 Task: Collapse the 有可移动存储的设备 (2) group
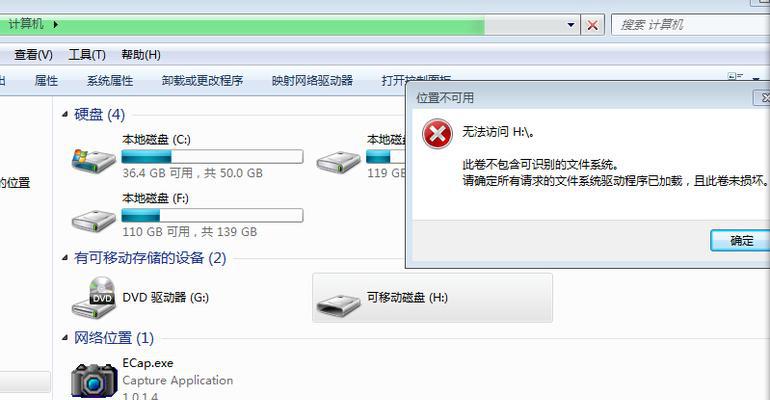point(65,258)
